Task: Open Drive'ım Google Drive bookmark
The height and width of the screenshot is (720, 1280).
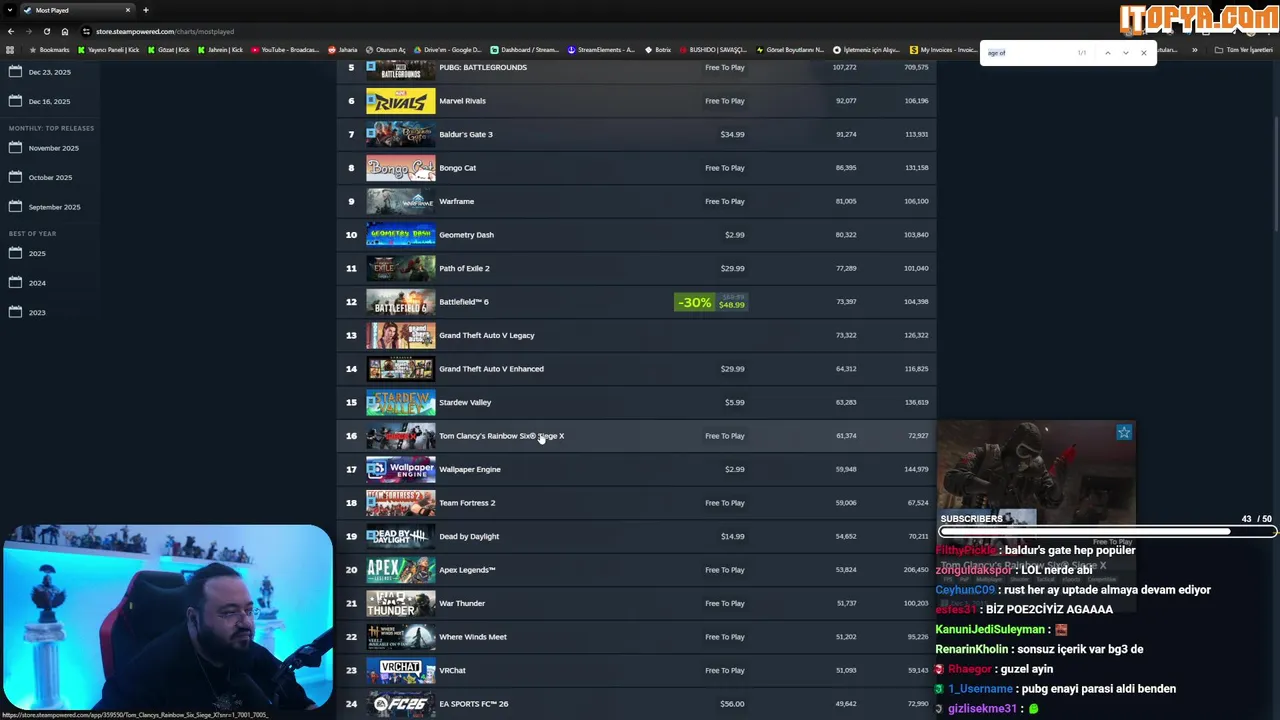Action: 447,50
